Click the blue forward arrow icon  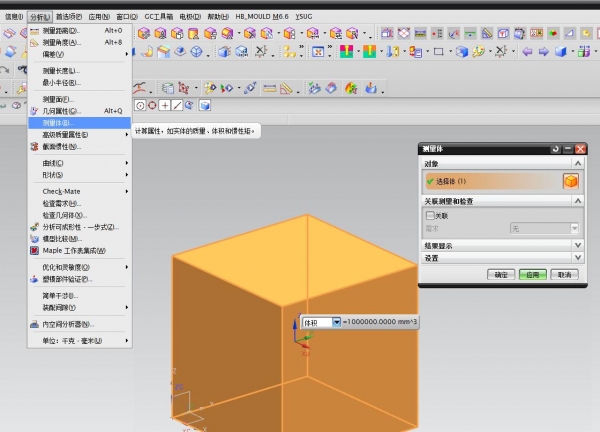point(543,51)
